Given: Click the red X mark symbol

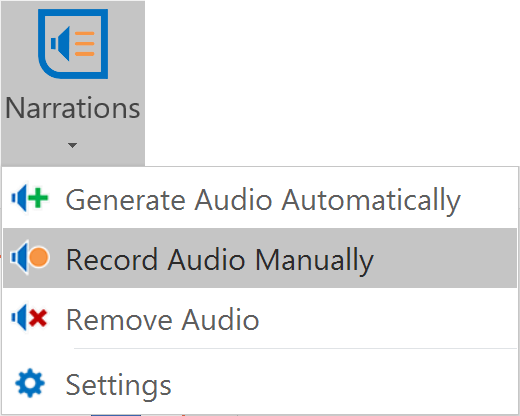Looking at the screenshot, I should point(38,318).
